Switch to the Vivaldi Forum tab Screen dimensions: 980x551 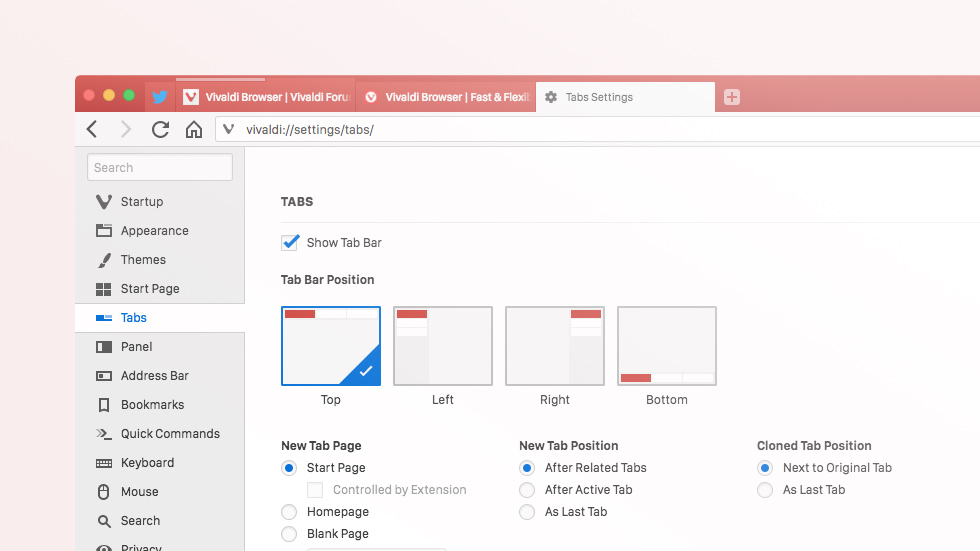pyautogui.click(x=266, y=97)
